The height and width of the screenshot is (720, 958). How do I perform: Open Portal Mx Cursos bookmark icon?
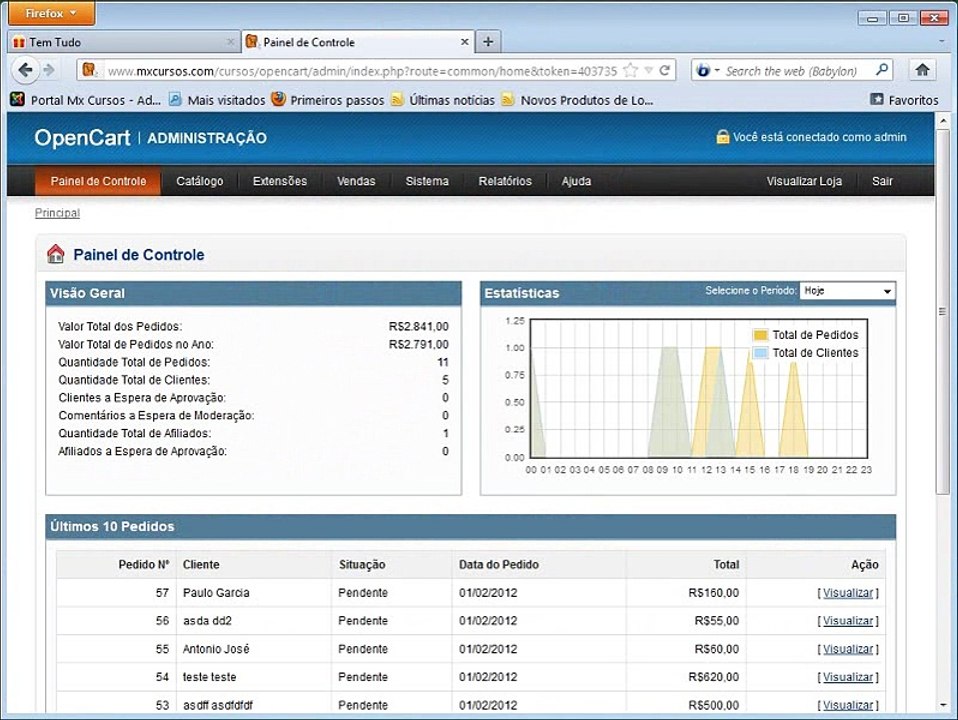pyautogui.click(x=18, y=99)
